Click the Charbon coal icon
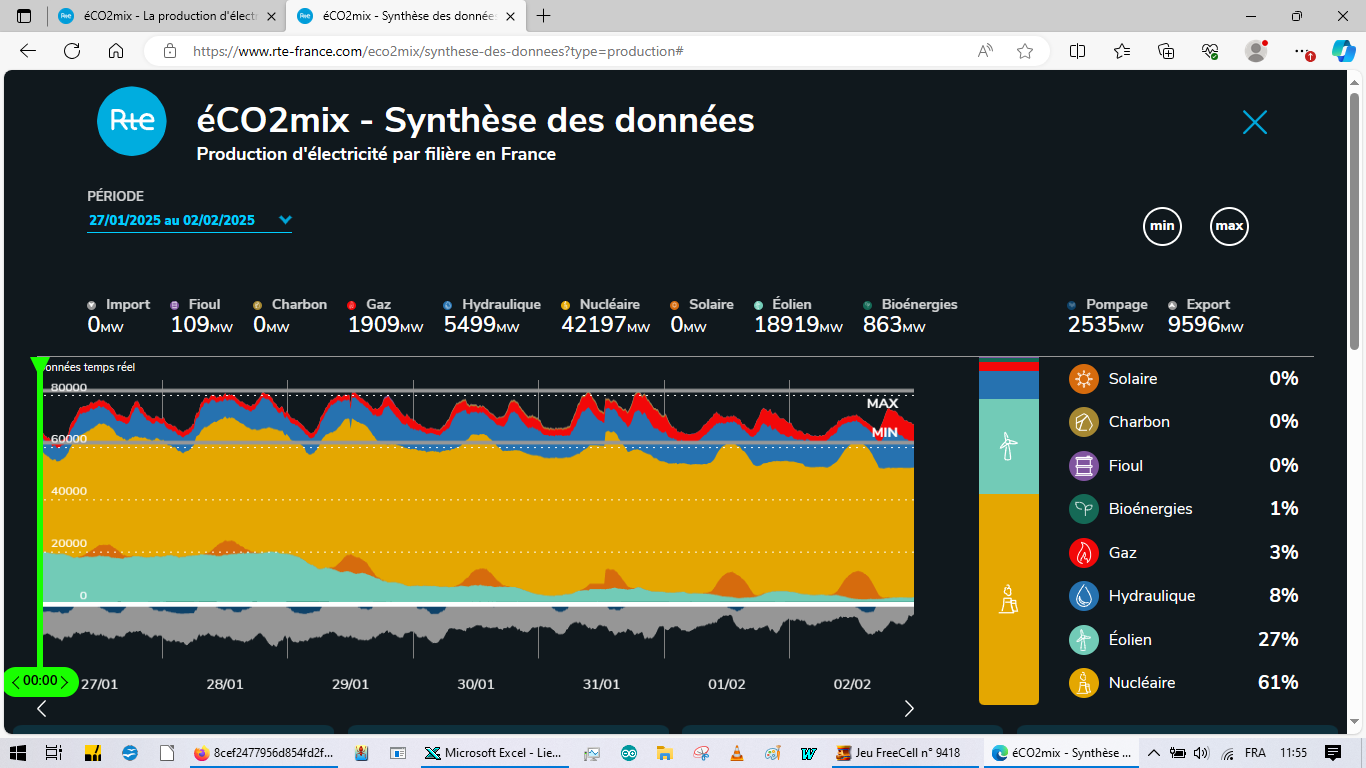1366x768 pixels. [x=1084, y=422]
